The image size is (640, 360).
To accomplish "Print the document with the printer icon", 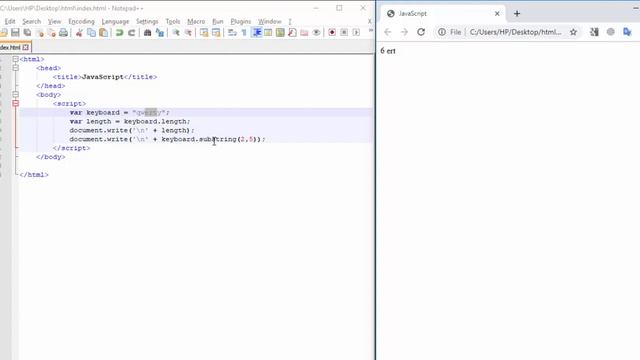I will pyautogui.click(x=63, y=33).
